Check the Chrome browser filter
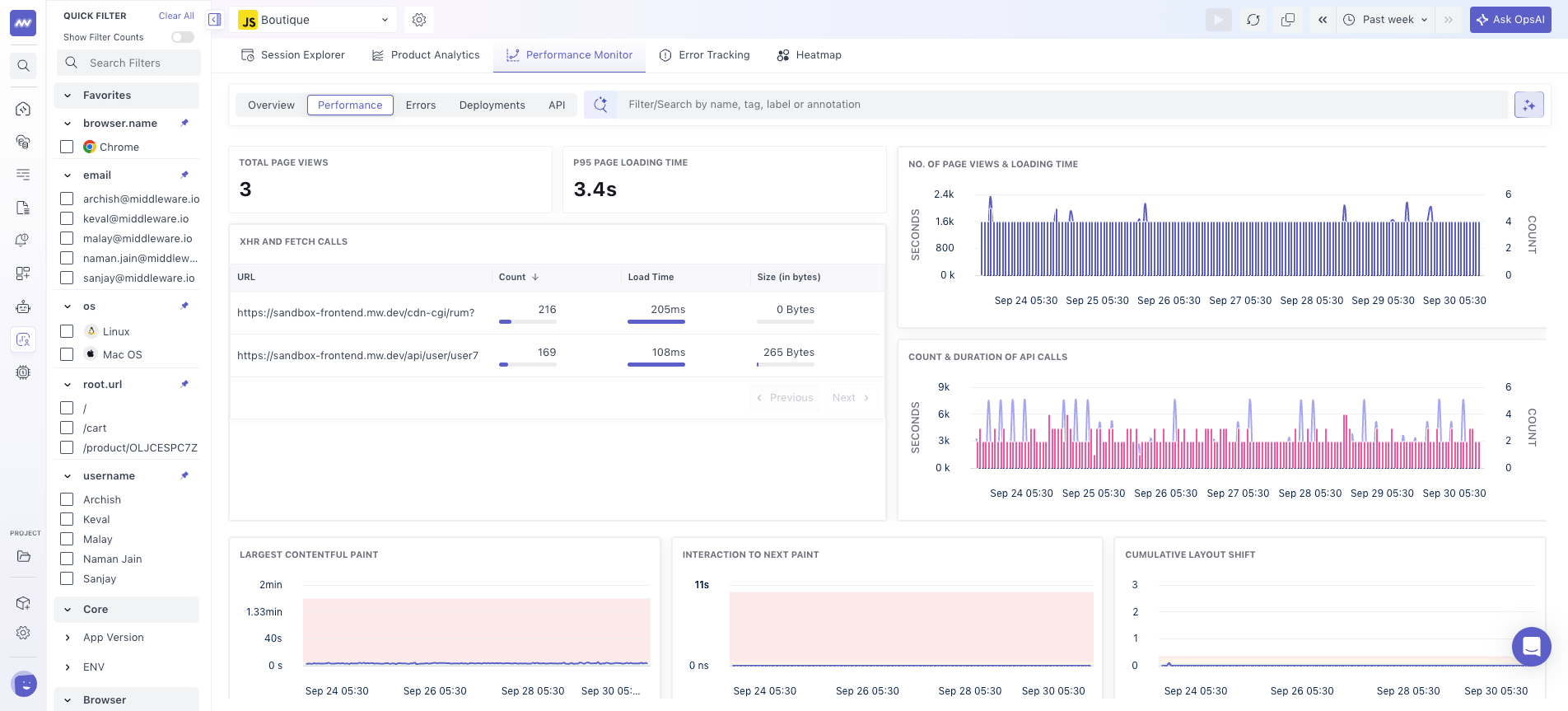 point(67,147)
